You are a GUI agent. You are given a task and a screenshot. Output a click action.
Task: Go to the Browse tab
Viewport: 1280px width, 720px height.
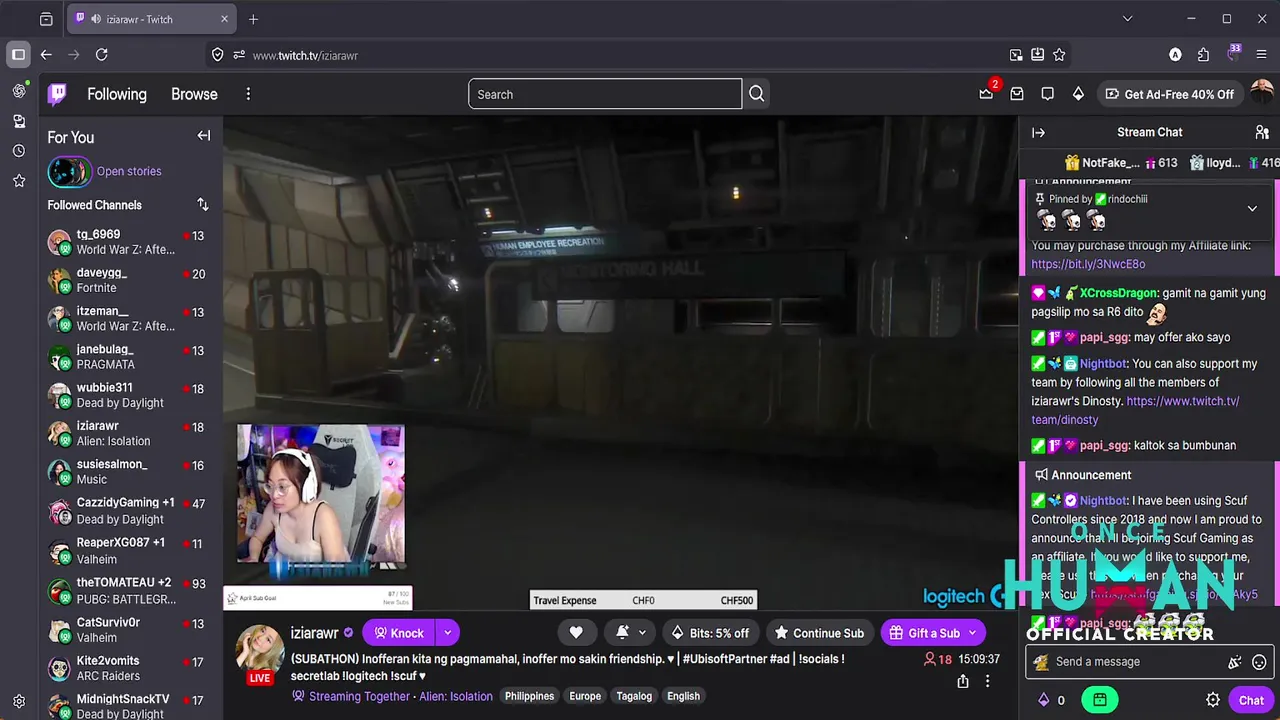[x=194, y=94]
